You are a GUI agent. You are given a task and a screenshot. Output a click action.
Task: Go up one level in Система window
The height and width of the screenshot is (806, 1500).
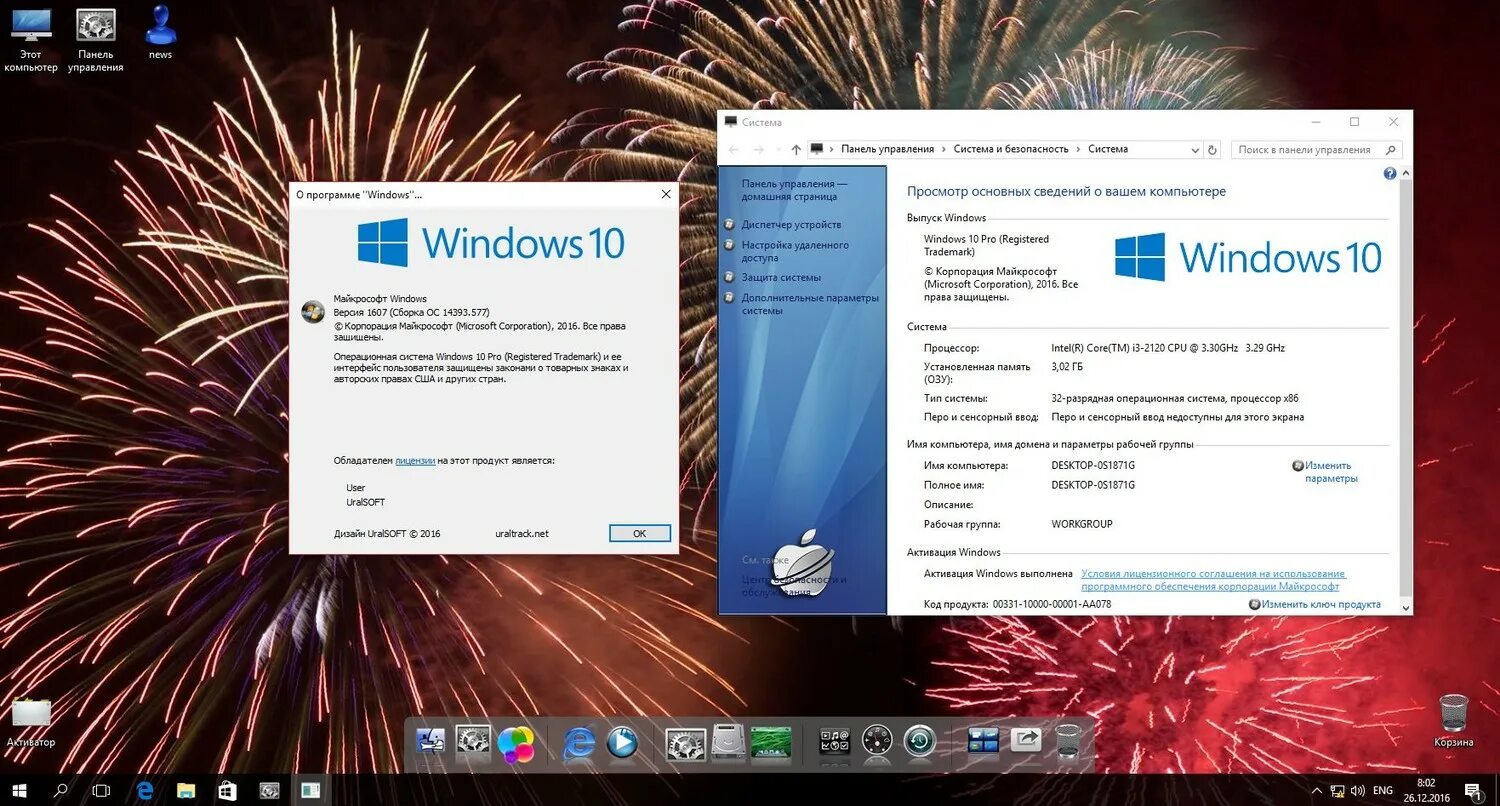(796, 150)
